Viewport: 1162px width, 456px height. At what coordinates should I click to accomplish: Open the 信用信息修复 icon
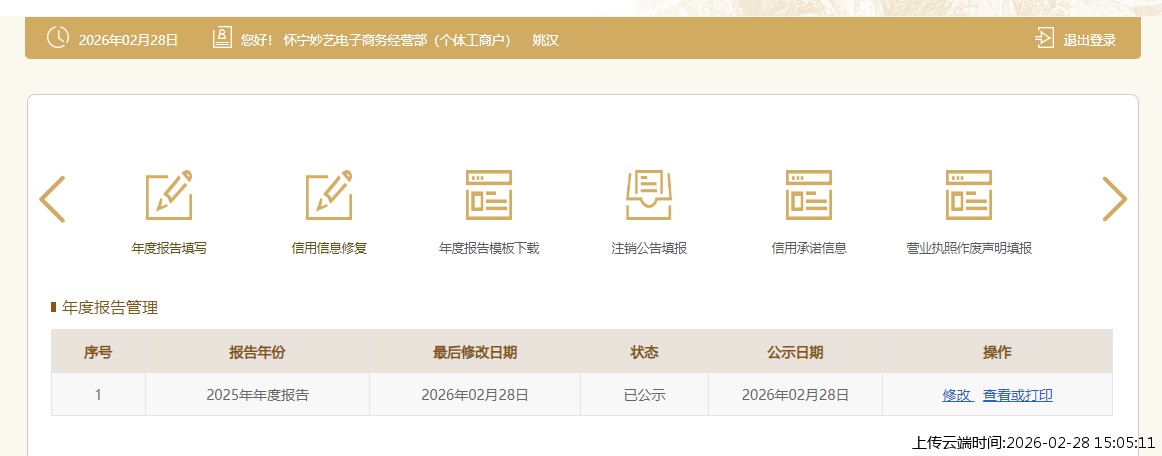click(x=329, y=195)
